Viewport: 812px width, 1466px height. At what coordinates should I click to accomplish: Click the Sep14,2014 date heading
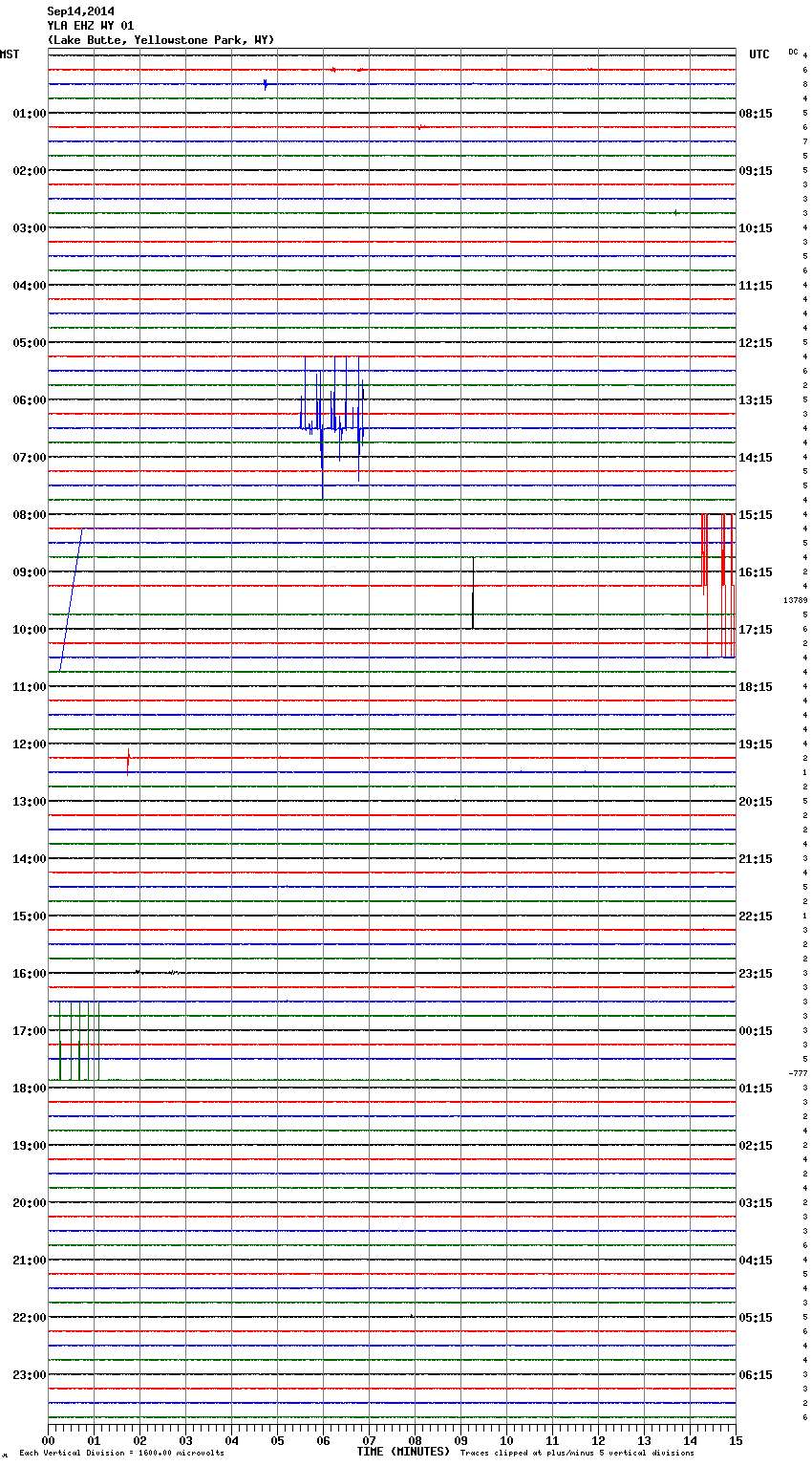tap(80, 11)
